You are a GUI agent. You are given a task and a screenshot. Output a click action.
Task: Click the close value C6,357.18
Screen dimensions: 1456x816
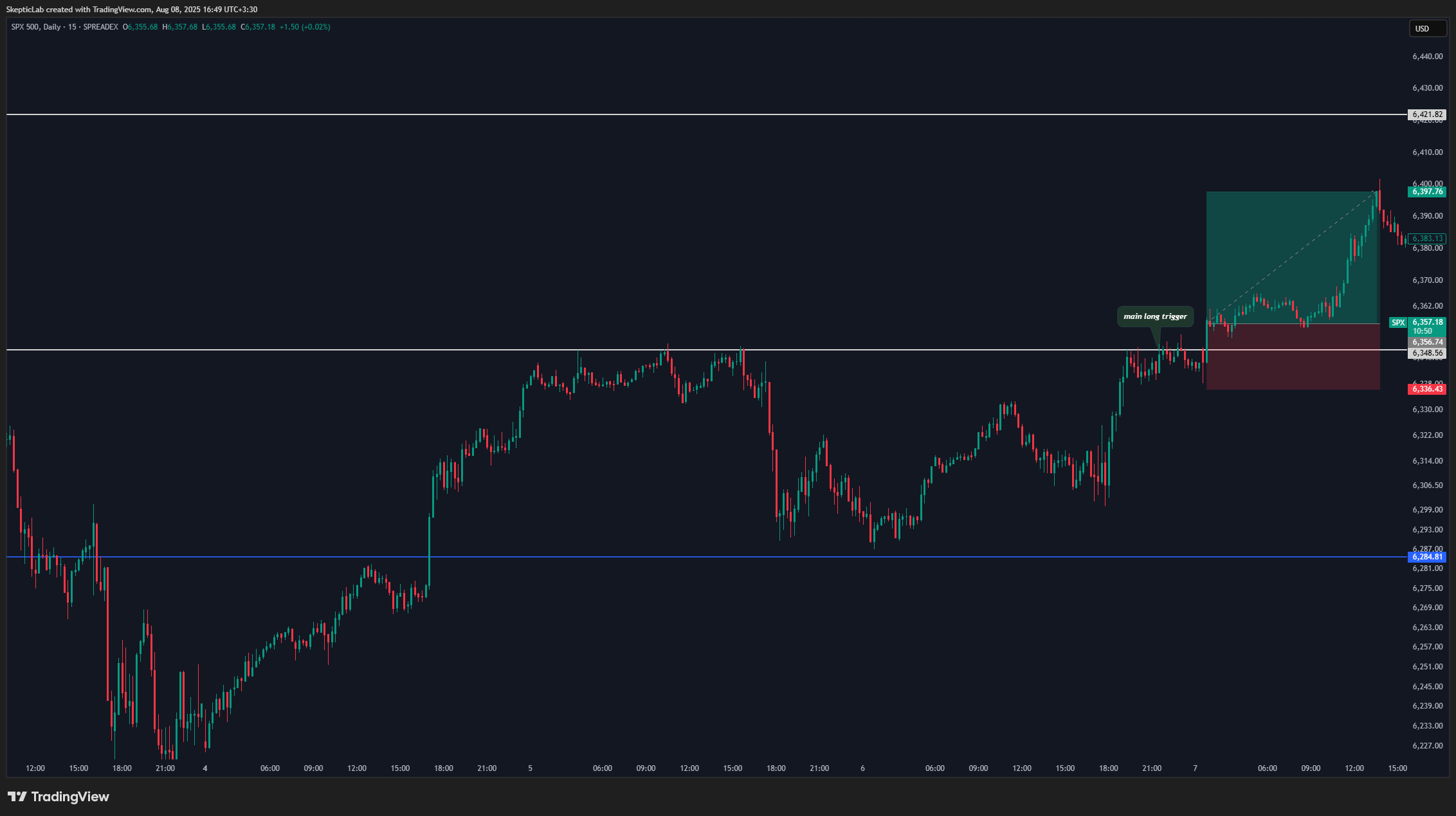coord(258,27)
